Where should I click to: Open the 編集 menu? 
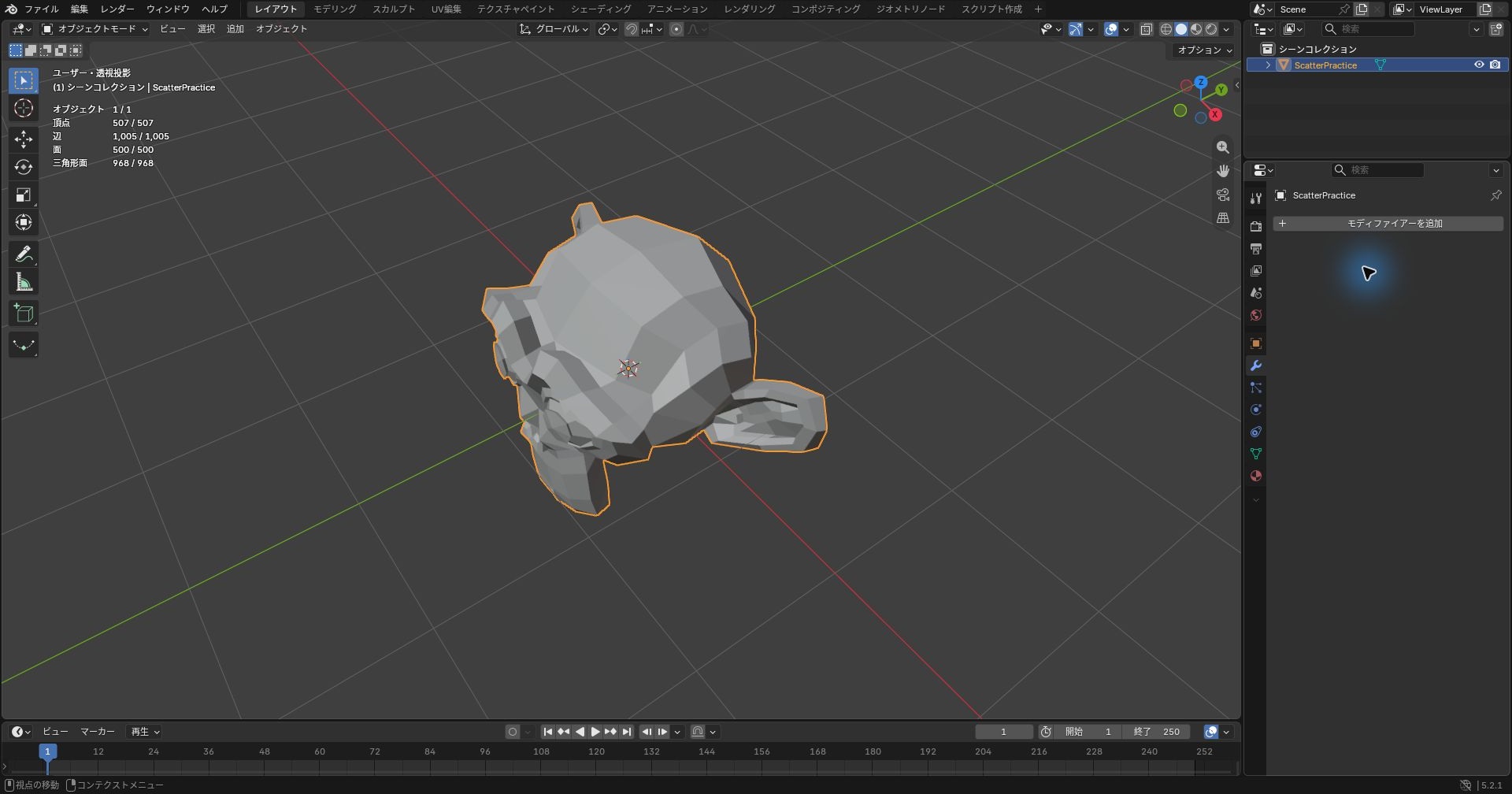click(80, 9)
